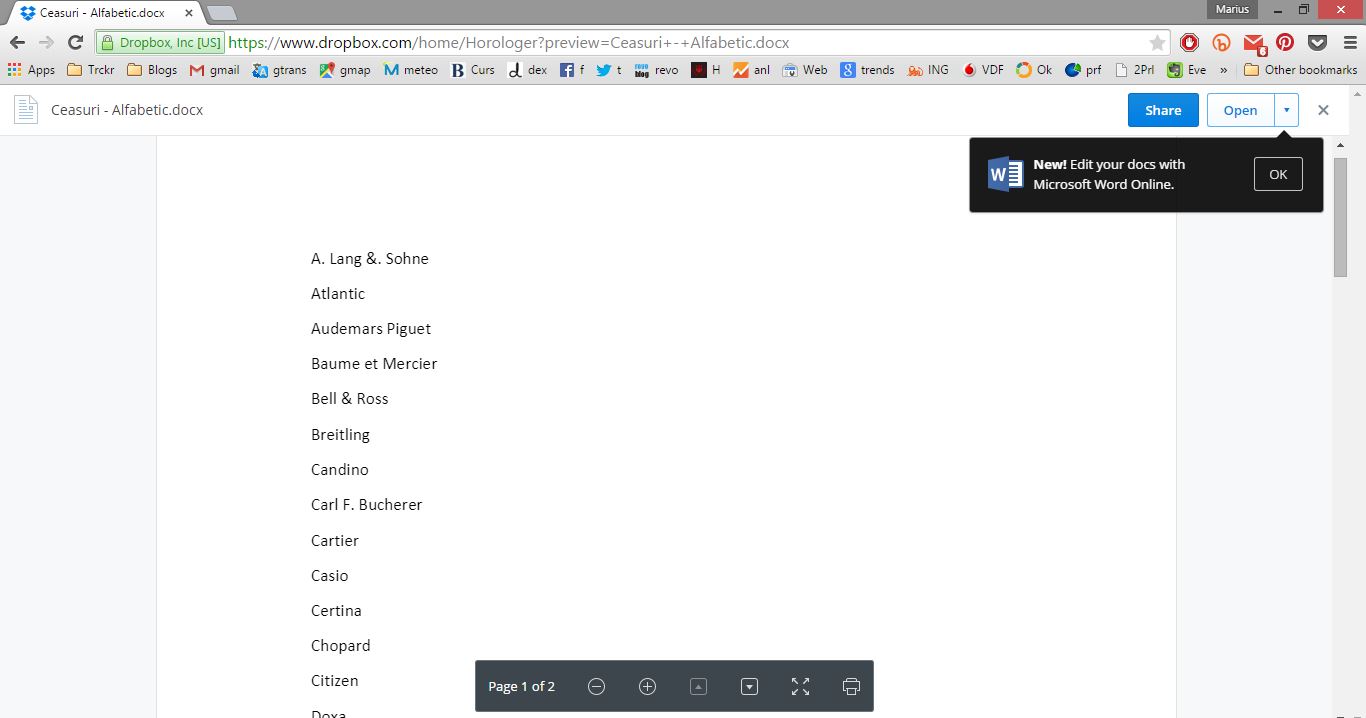Click the Pinterest extension icon
1366x718 pixels.
click(1285, 43)
